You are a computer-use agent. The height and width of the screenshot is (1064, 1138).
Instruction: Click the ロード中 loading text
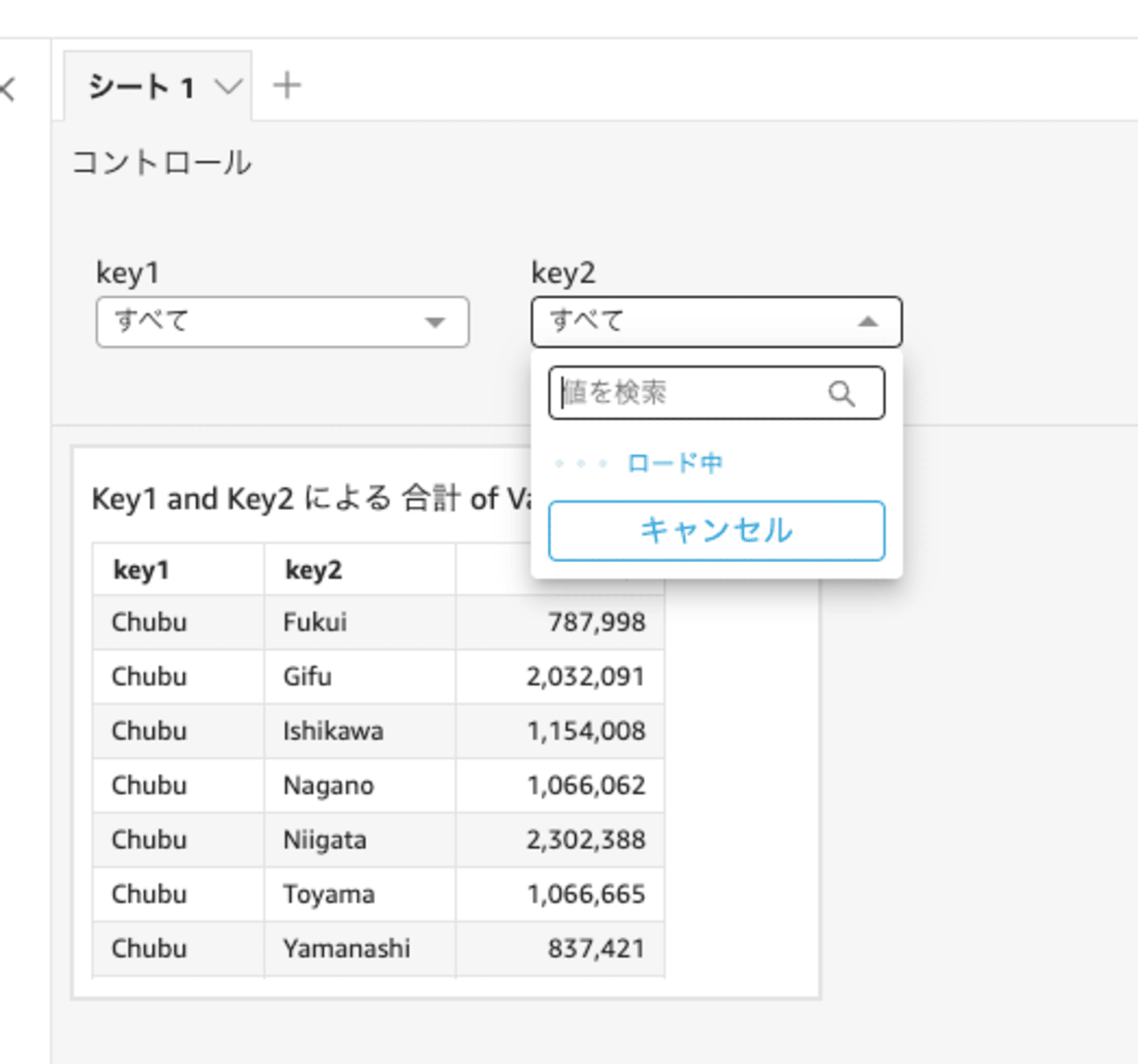(675, 463)
